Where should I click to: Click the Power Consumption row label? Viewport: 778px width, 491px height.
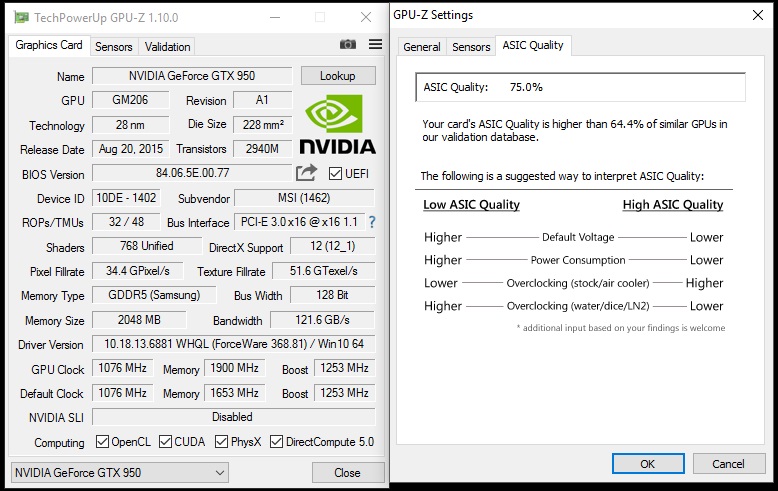pyautogui.click(x=578, y=260)
